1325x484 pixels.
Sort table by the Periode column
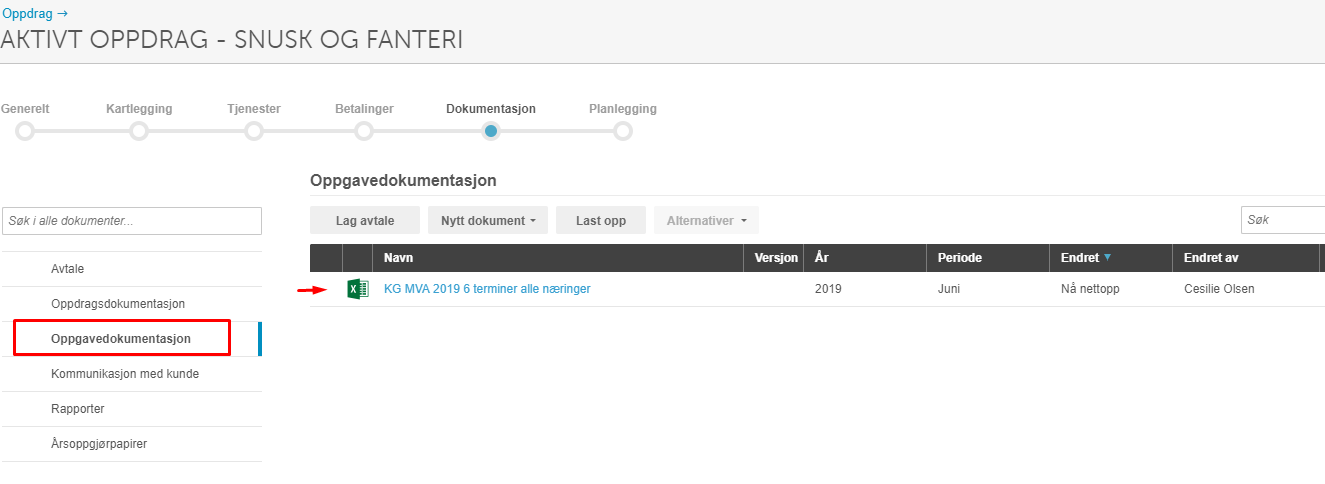(x=988, y=258)
